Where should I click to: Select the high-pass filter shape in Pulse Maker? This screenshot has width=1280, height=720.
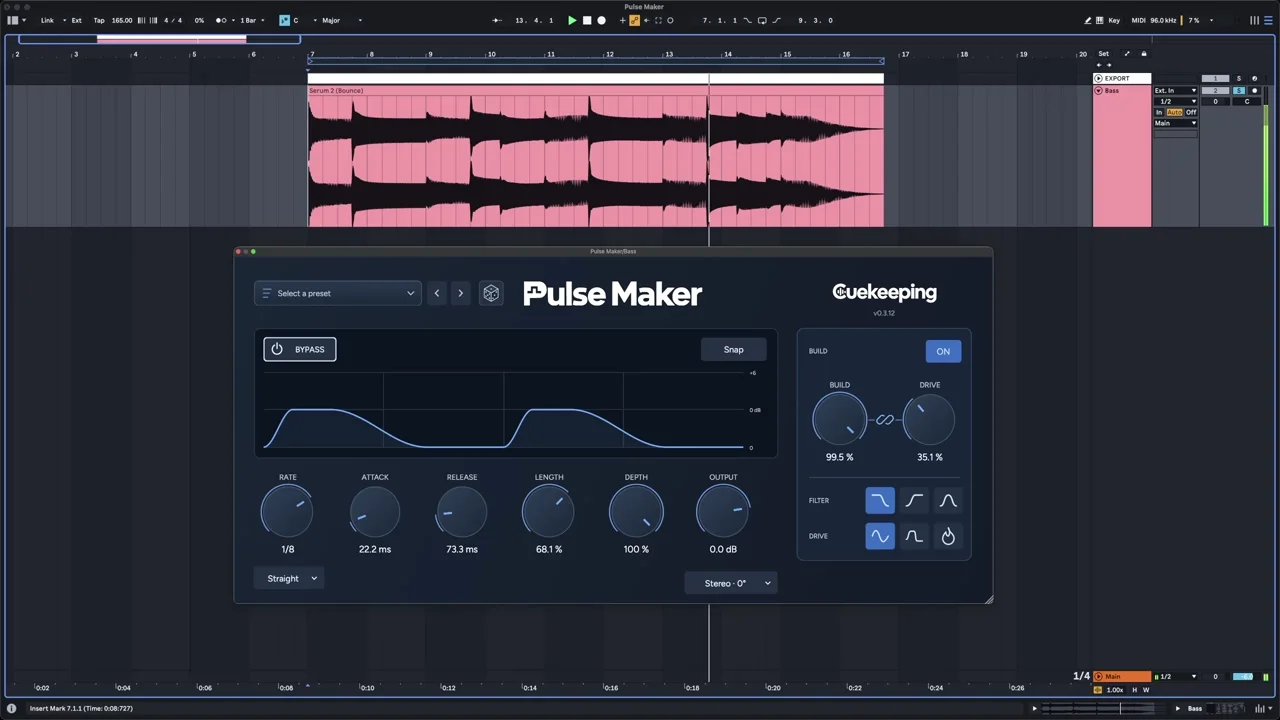[x=914, y=500]
